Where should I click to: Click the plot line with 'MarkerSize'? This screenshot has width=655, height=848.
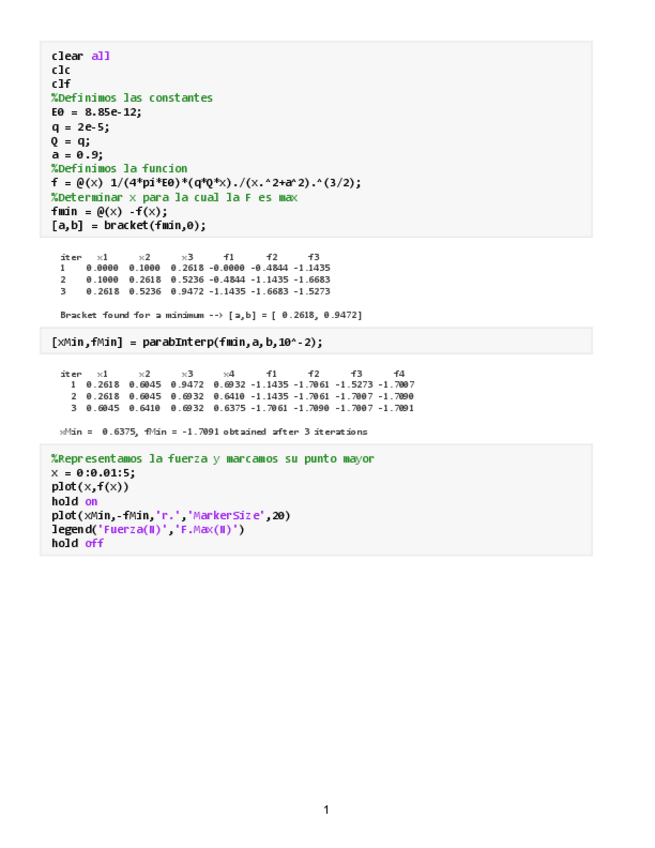pyautogui.click(x=171, y=515)
